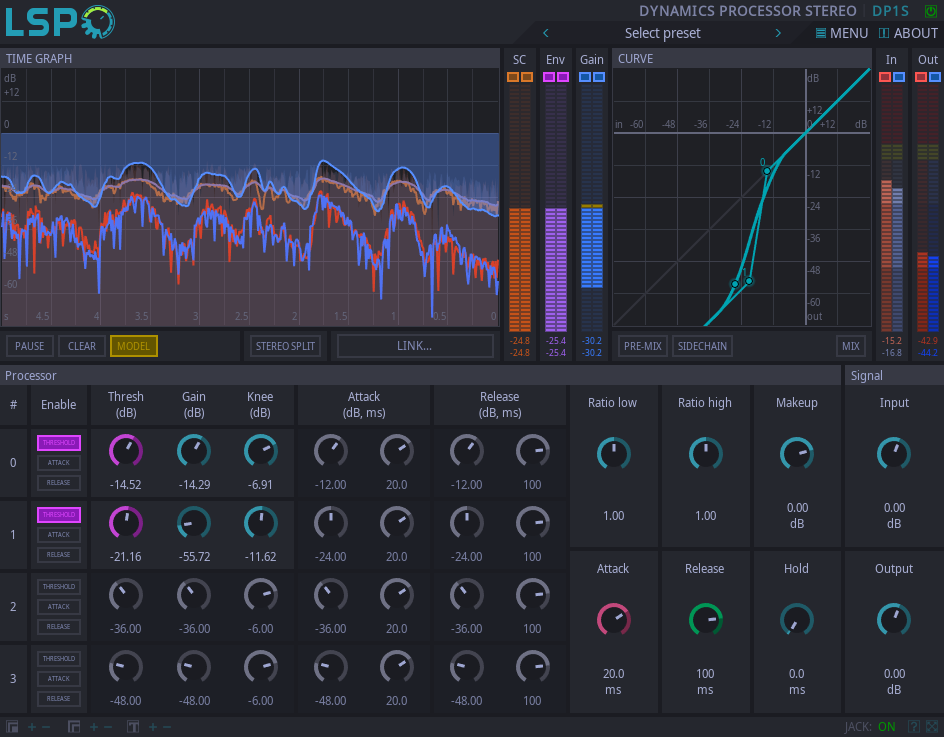
Task: Enable STEREO SPLIT mode
Action: (x=285, y=345)
